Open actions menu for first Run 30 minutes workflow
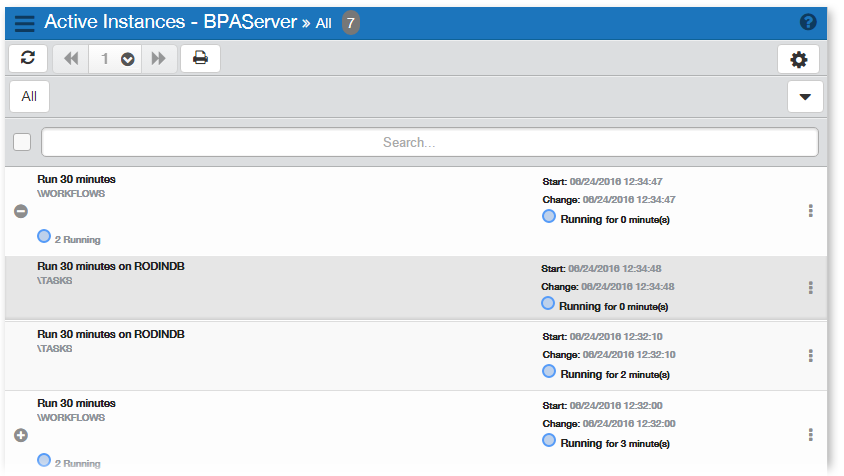The height and width of the screenshot is (476, 844). tap(810, 211)
